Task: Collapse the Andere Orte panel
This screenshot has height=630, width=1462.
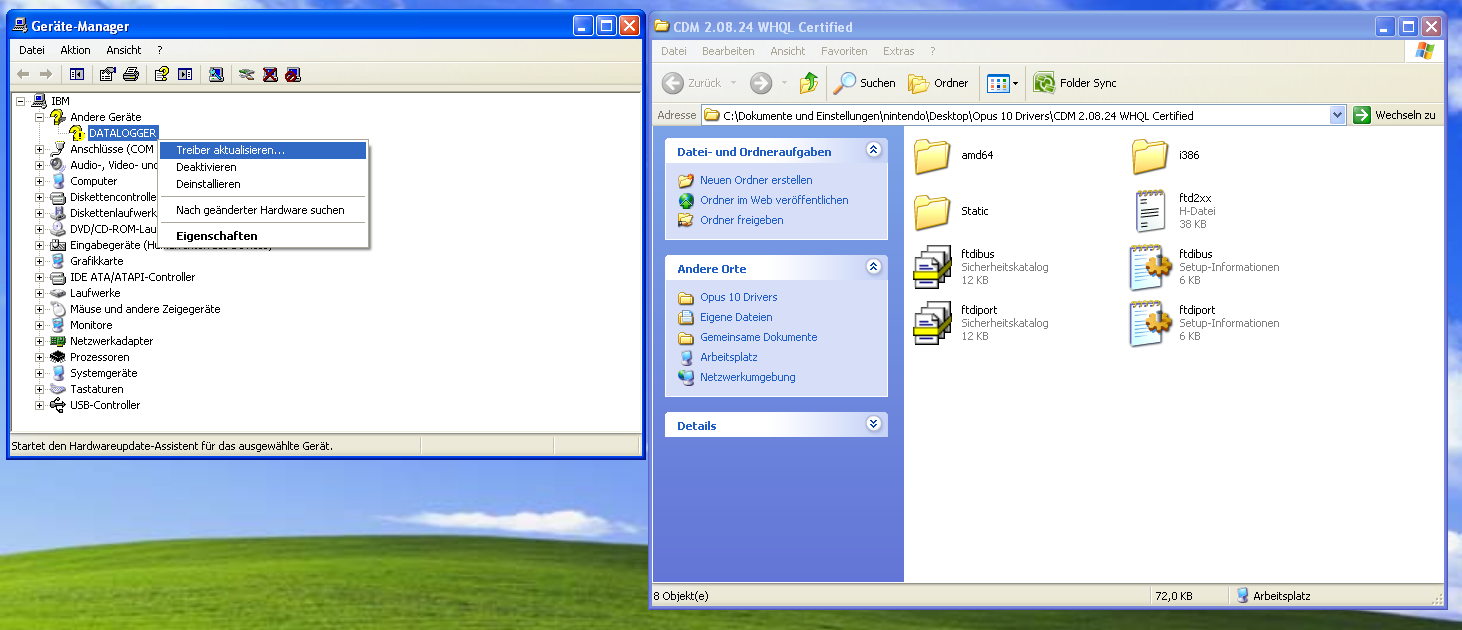Action: tap(873, 267)
